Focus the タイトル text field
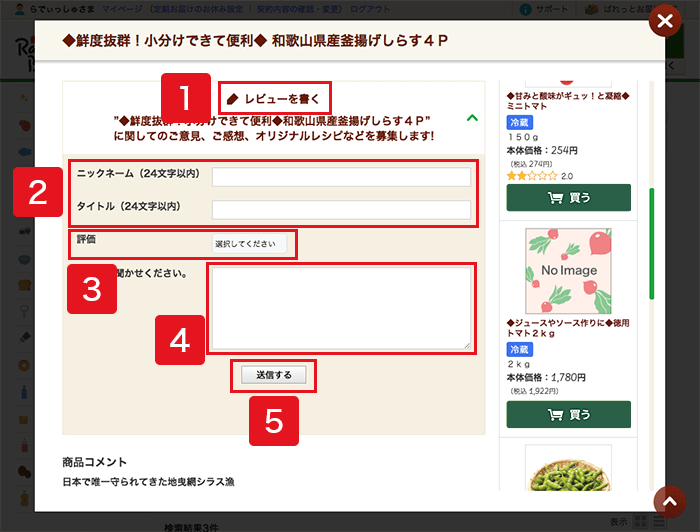The image size is (700, 532). [341, 209]
